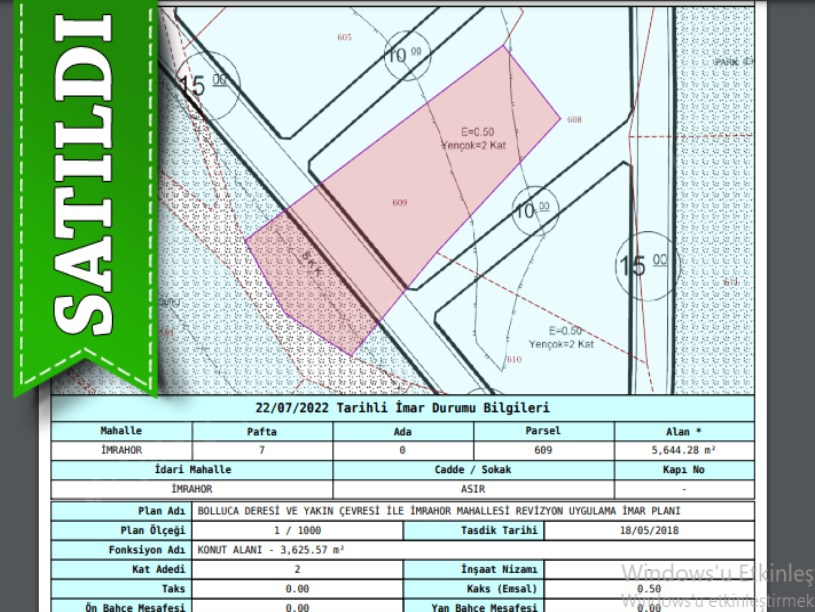Click the Plan Ölçeği value 1 / 1000

(297, 530)
